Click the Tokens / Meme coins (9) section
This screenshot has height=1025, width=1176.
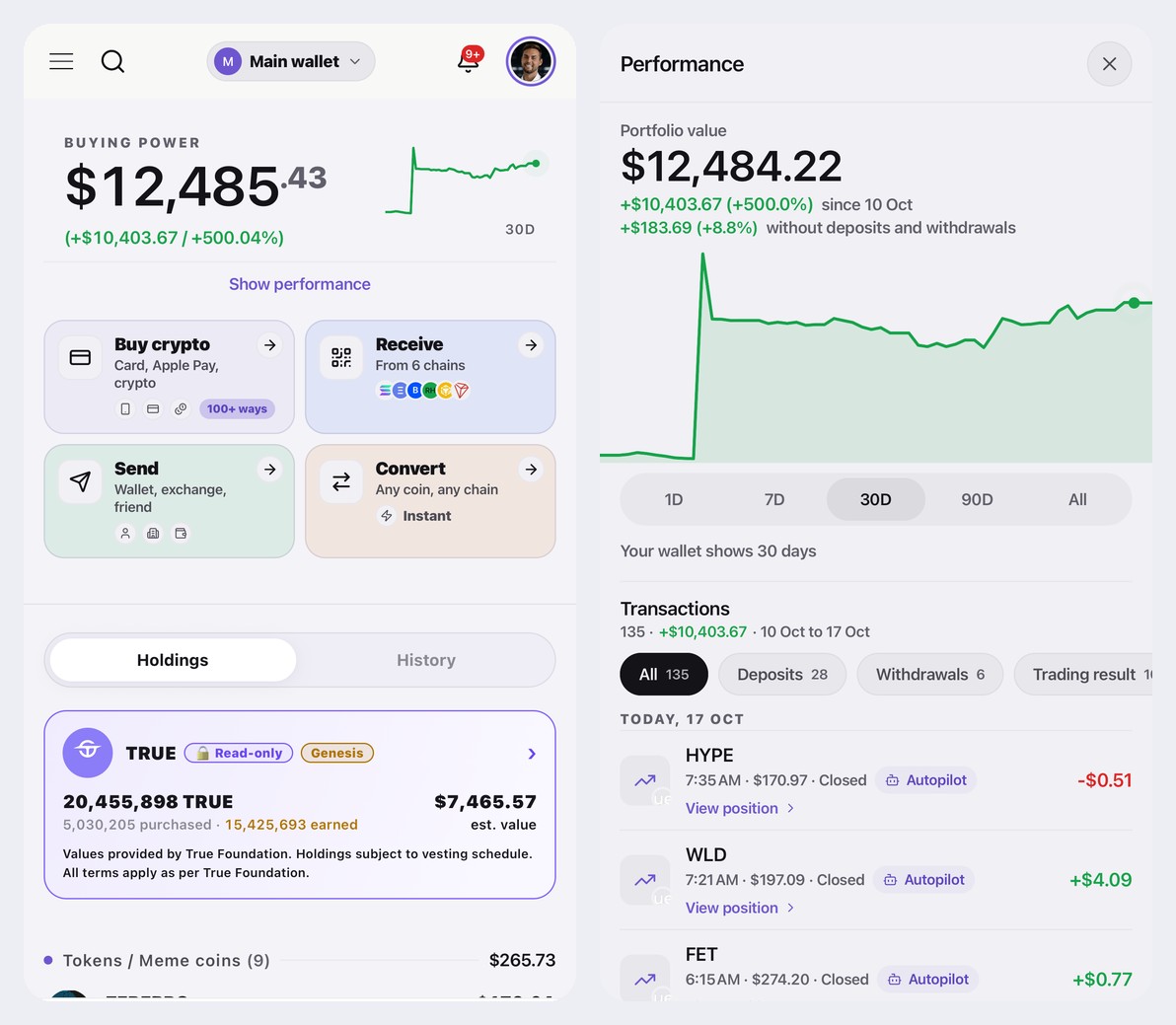(299, 960)
